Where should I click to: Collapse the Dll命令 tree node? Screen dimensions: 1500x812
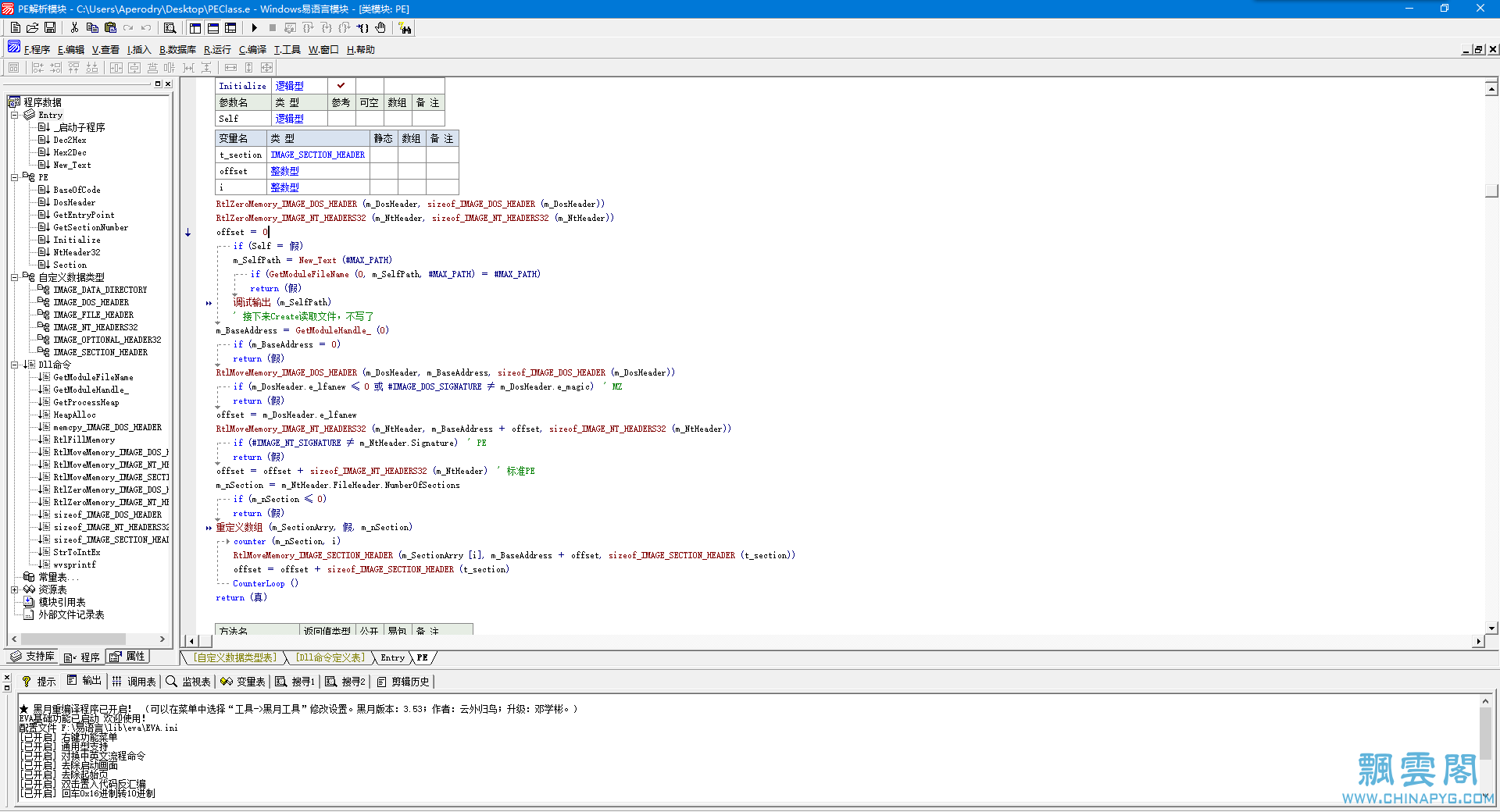pos(14,365)
